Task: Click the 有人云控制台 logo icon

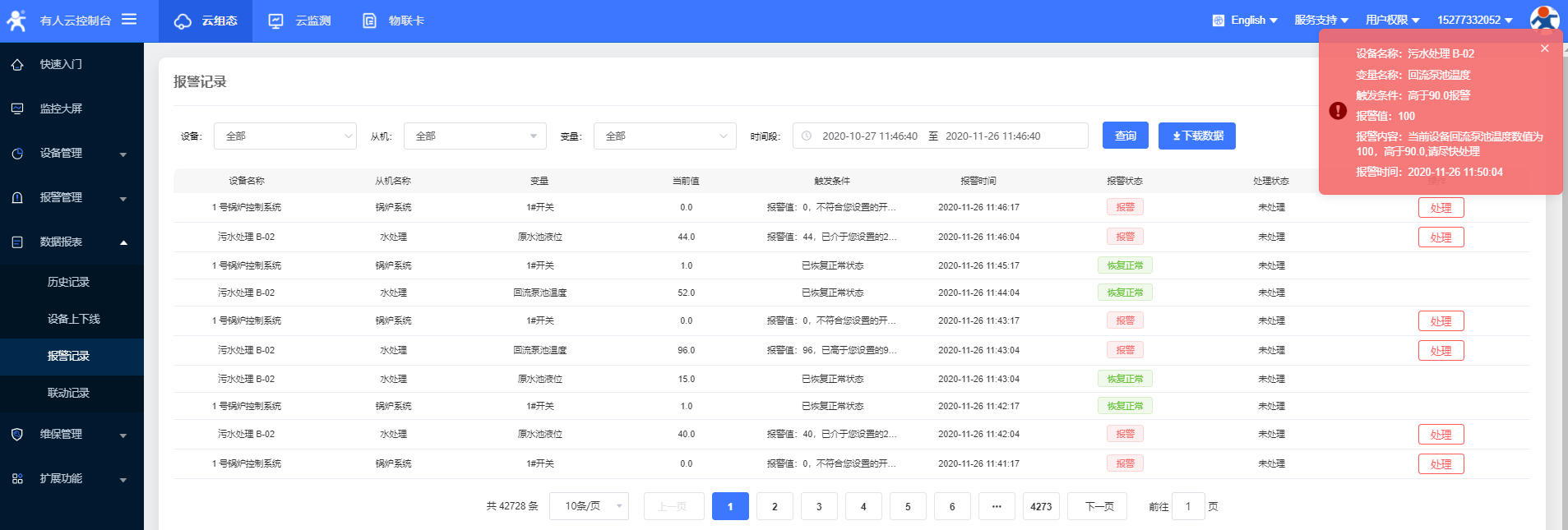Action: point(16,20)
